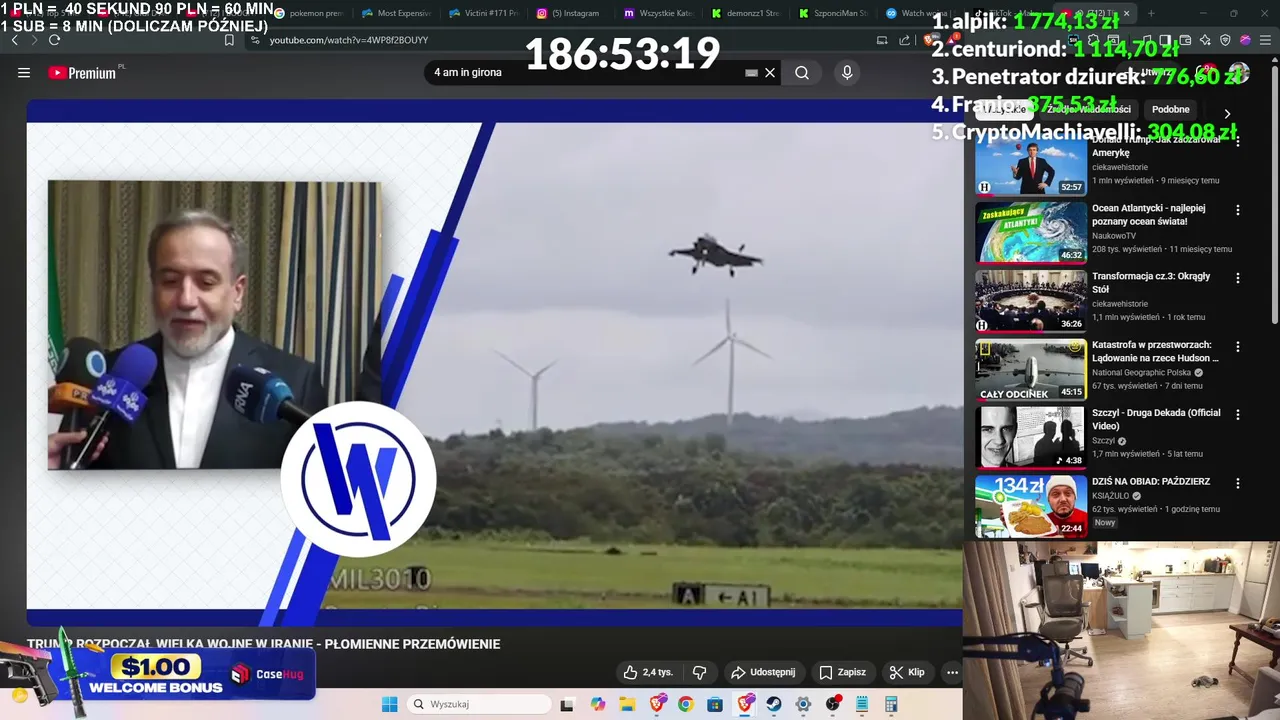The width and height of the screenshot is (1280, 720).
Task: Show more filter chips with right chevron
Action: click(x=1227, y=113)
